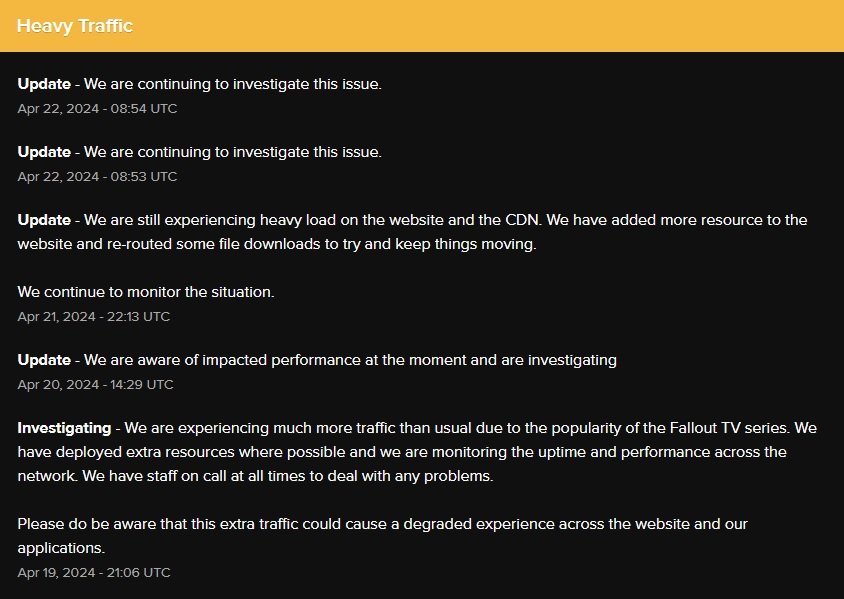Click the Heavy Traffic incident title
844x599 pixels.
coord(74,26)
